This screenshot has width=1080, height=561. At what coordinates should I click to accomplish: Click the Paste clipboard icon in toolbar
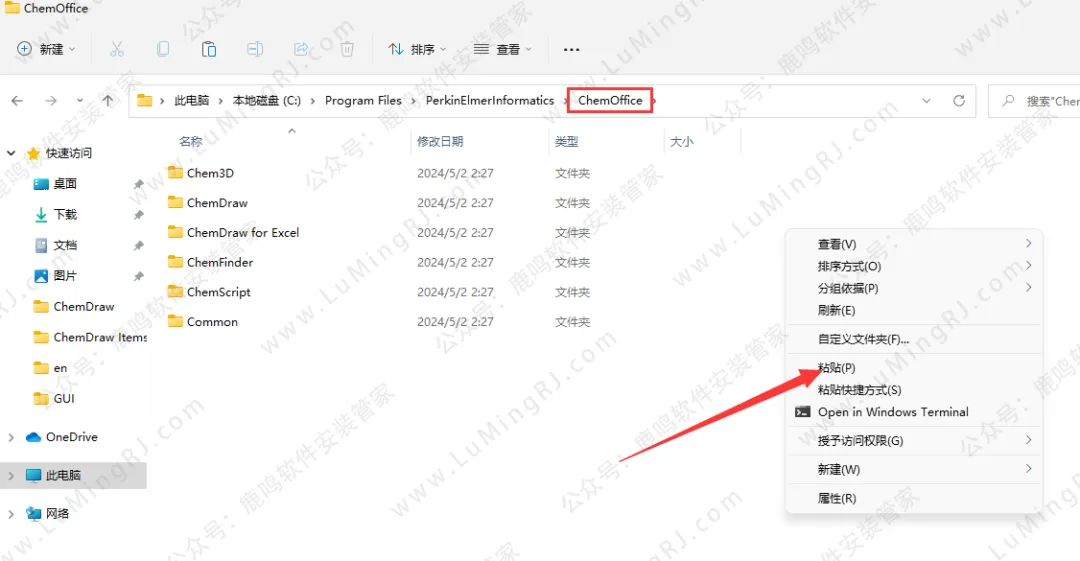209,49
